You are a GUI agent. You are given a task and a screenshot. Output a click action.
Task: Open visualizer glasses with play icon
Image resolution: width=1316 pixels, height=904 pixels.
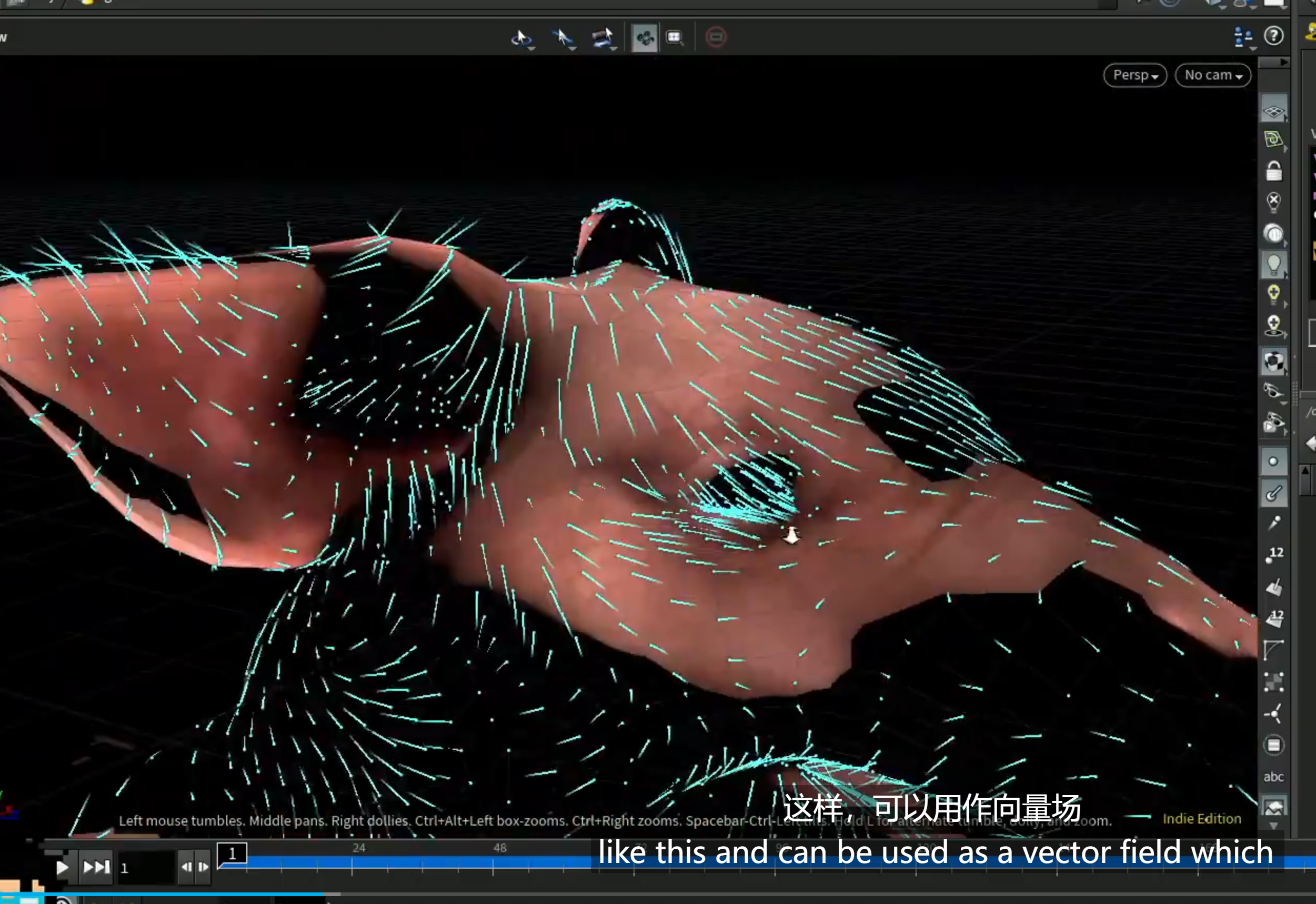pos(1273,423)
